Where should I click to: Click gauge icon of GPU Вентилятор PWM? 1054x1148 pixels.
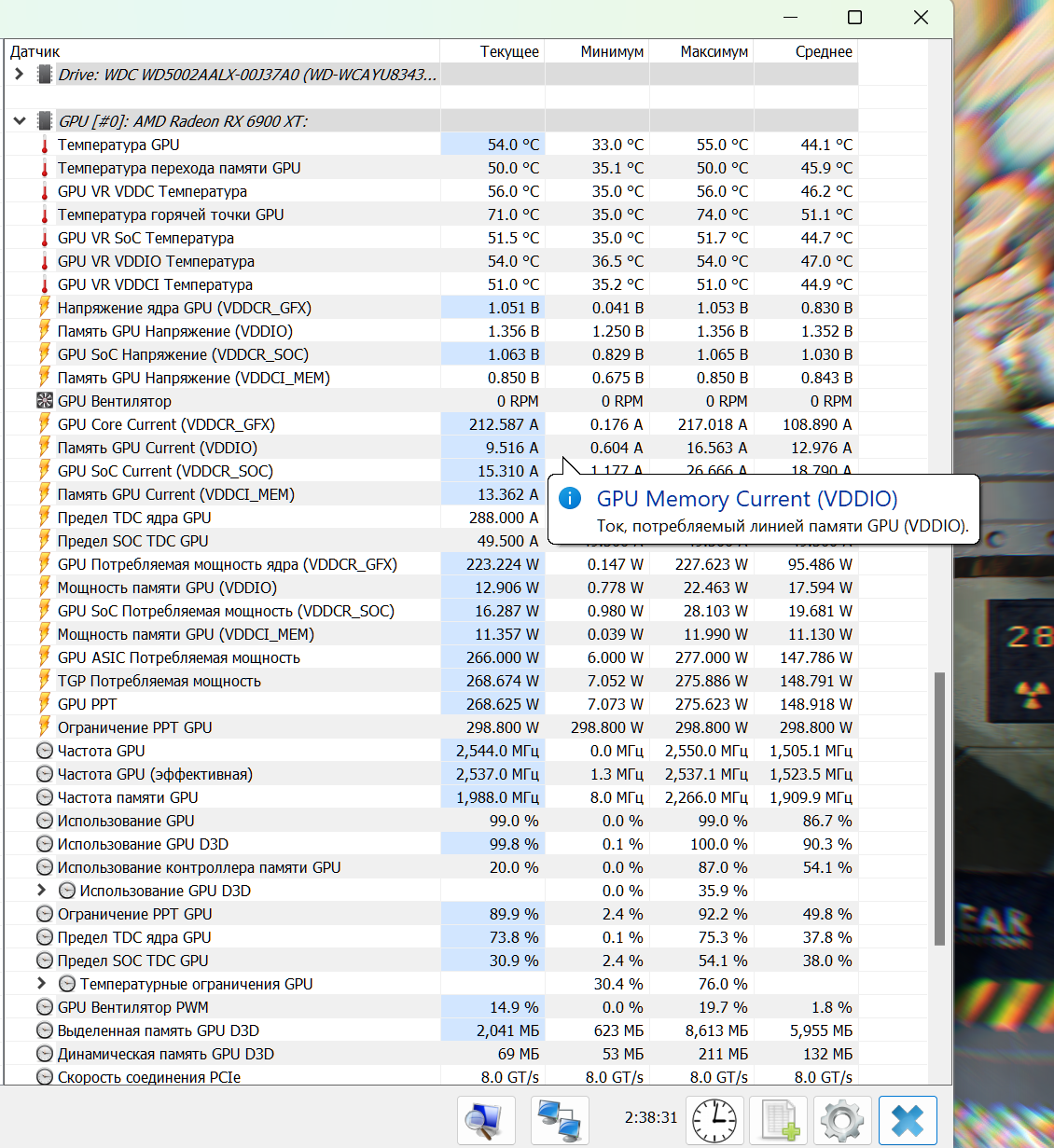(x=44, y=1007)
